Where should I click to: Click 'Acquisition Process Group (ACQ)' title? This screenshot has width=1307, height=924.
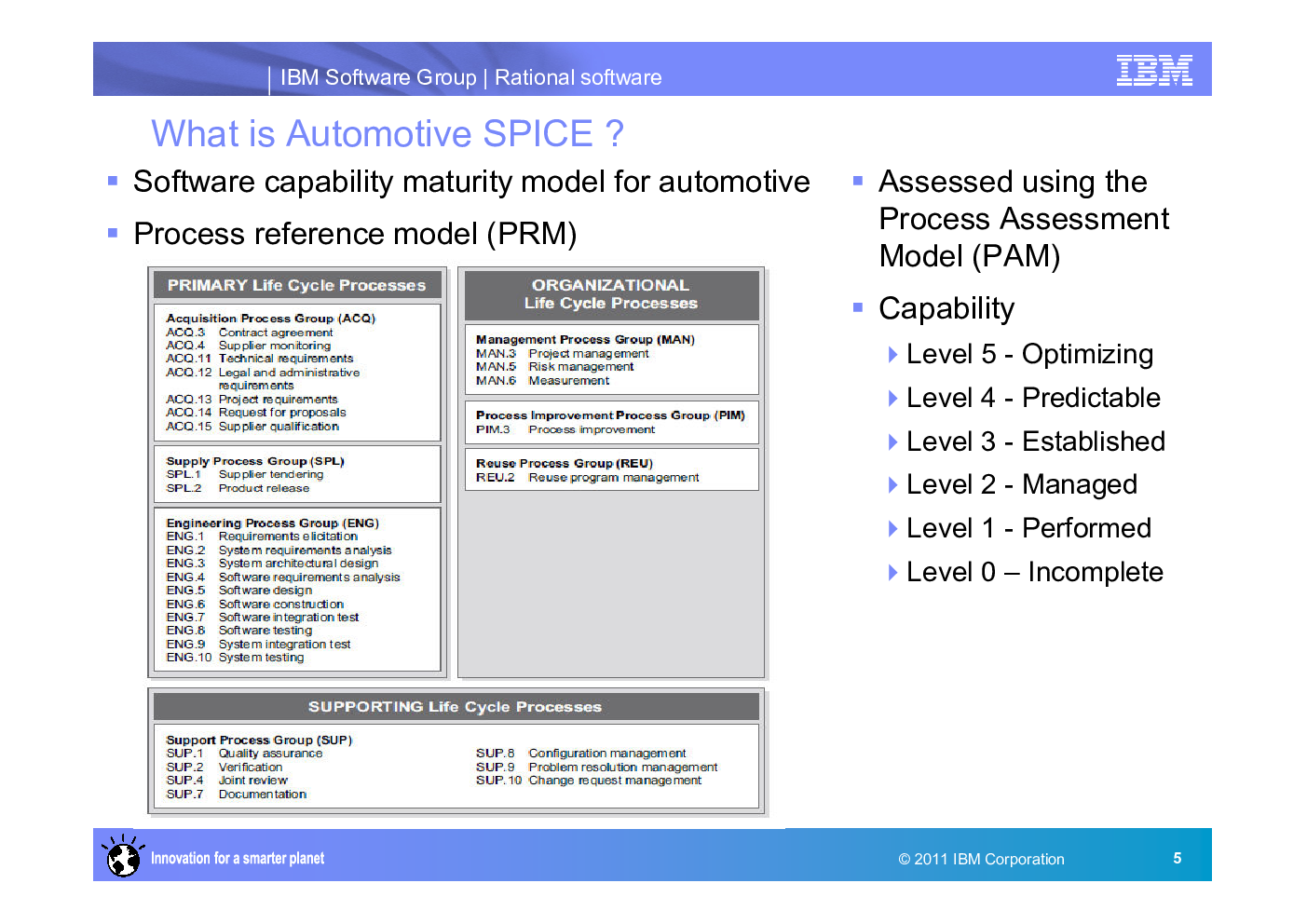pos(270,319)
